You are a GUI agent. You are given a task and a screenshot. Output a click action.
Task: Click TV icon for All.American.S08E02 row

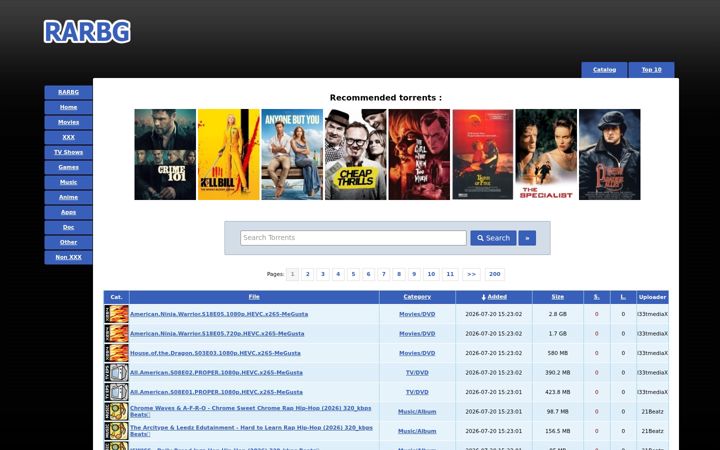pos(117,372)
